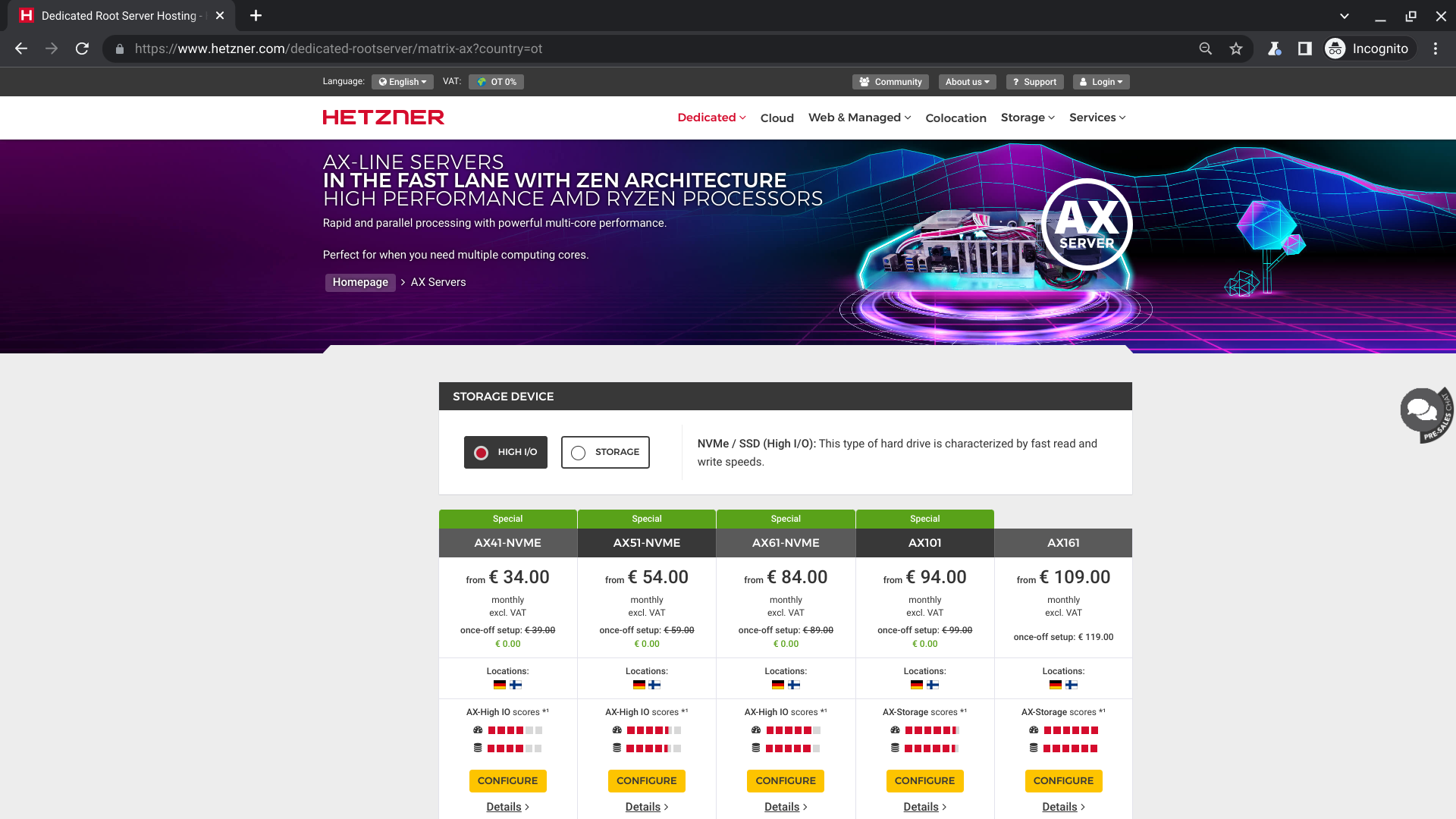Image resolution: width=1456 pixels, height=819 pixels.
Task: Click the Finland flag under AX51-NVME
Action: [654, 685]
